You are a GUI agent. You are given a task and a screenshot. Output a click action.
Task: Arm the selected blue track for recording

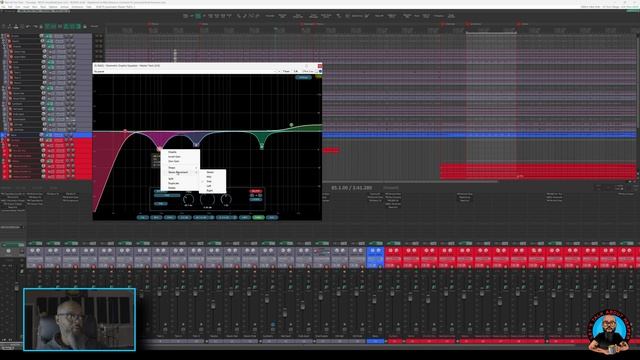point(8,135)
